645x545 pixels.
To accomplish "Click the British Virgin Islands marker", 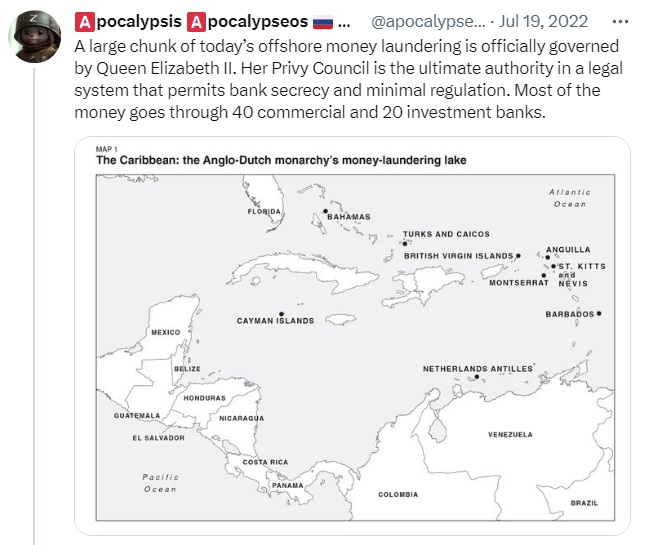I will point(518,255).
